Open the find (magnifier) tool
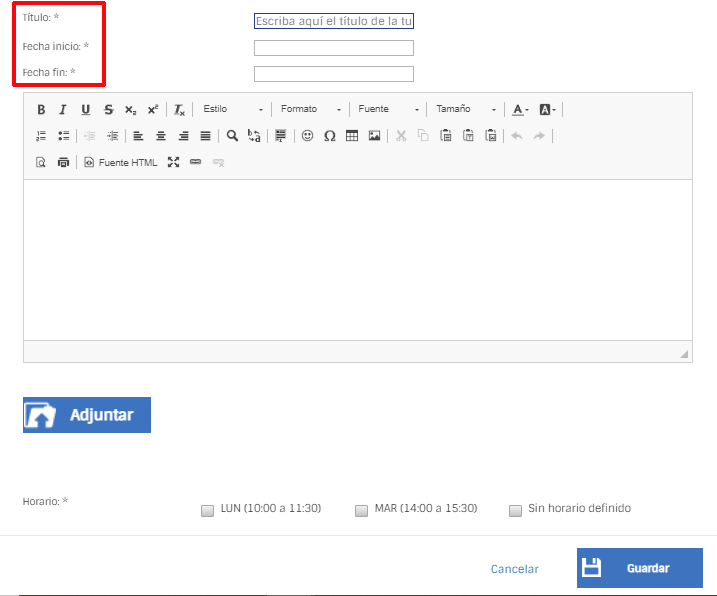 tap(232, 136)
